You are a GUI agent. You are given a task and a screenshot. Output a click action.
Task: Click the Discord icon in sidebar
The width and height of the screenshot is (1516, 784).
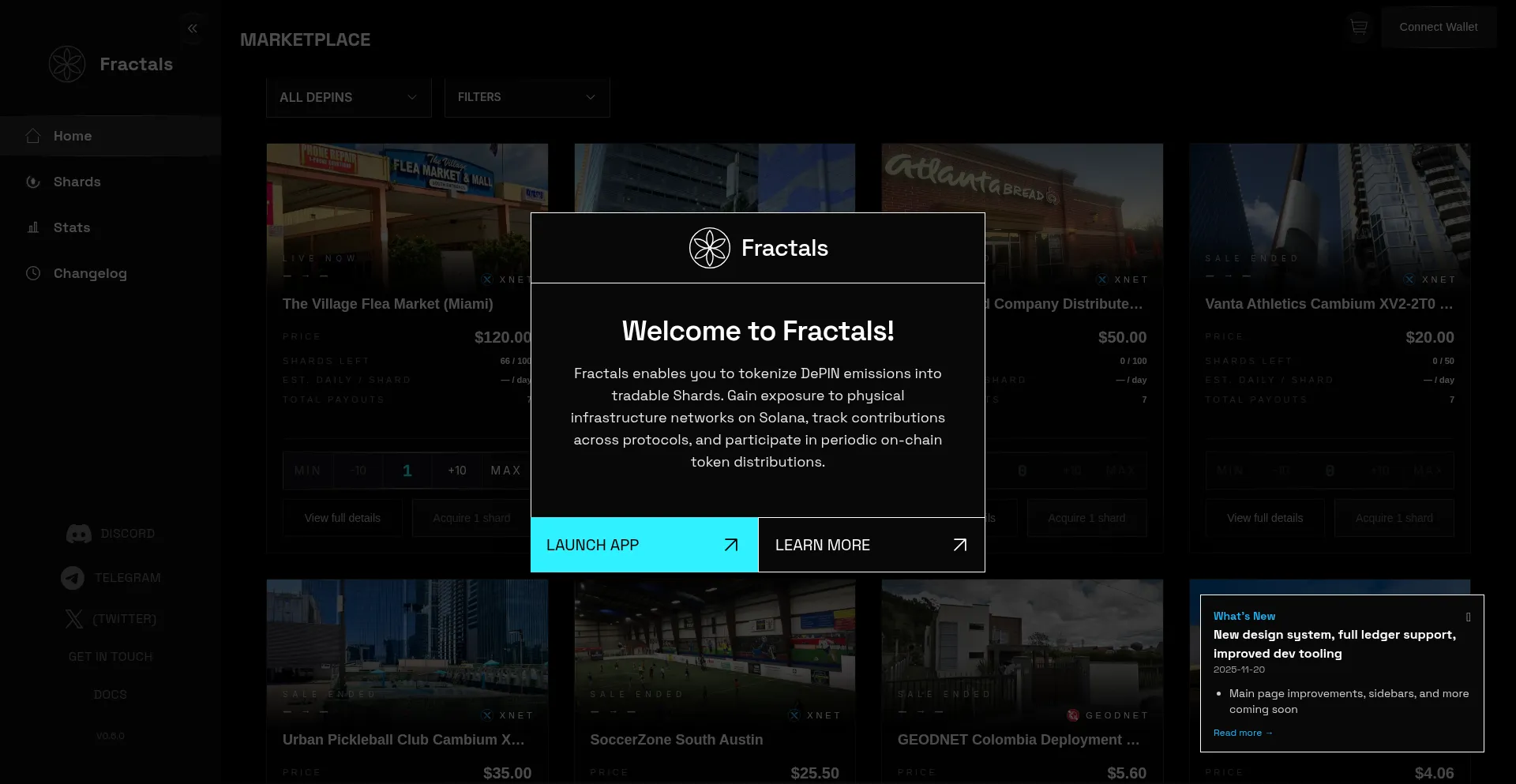(79, 534)
